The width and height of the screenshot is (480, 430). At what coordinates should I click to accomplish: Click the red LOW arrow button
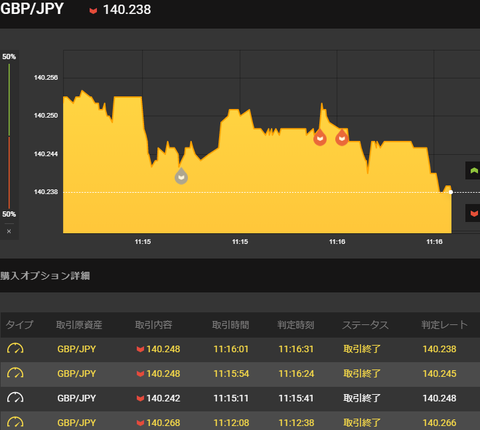(x=473, y=213)
